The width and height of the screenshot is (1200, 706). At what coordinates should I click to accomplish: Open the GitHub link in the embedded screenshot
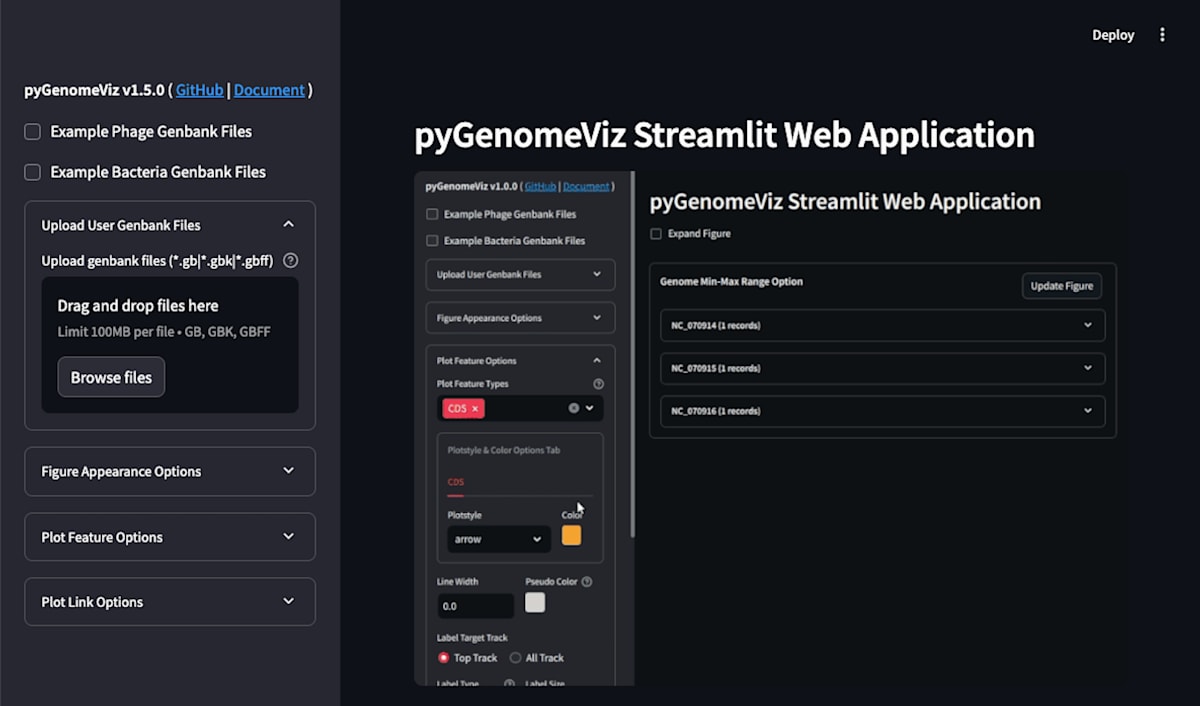540,186
